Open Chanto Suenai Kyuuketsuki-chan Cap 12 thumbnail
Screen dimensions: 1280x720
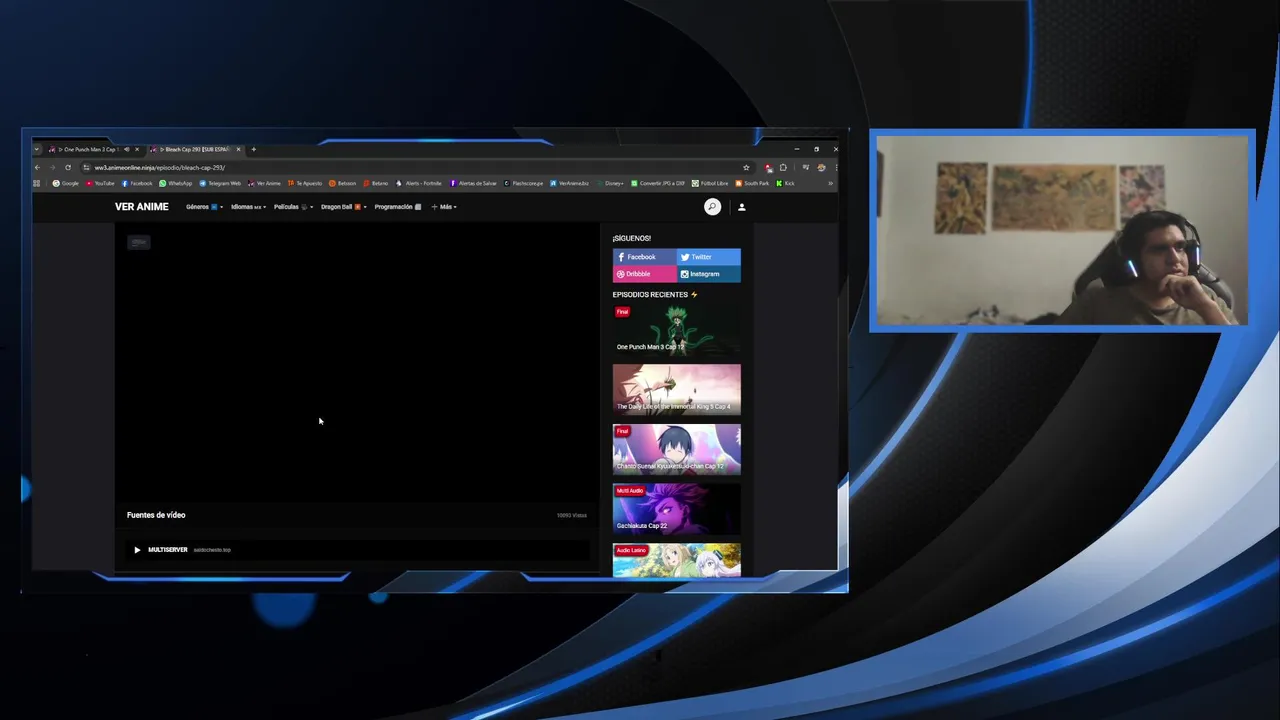click(x=677, y=449)
